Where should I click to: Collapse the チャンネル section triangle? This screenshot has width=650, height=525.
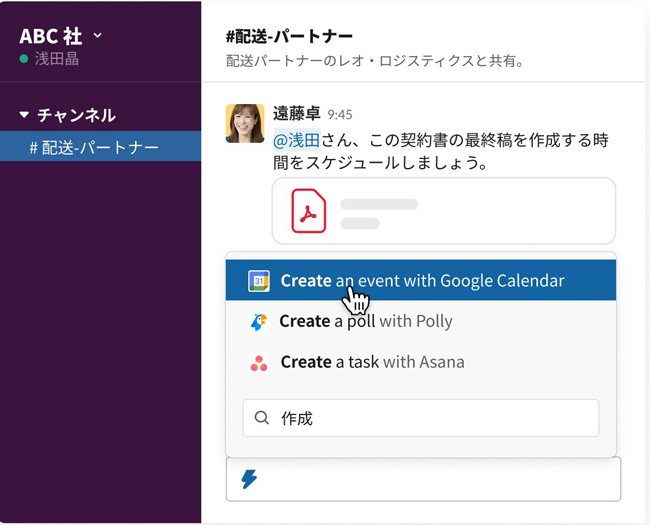tap(24, 115)
